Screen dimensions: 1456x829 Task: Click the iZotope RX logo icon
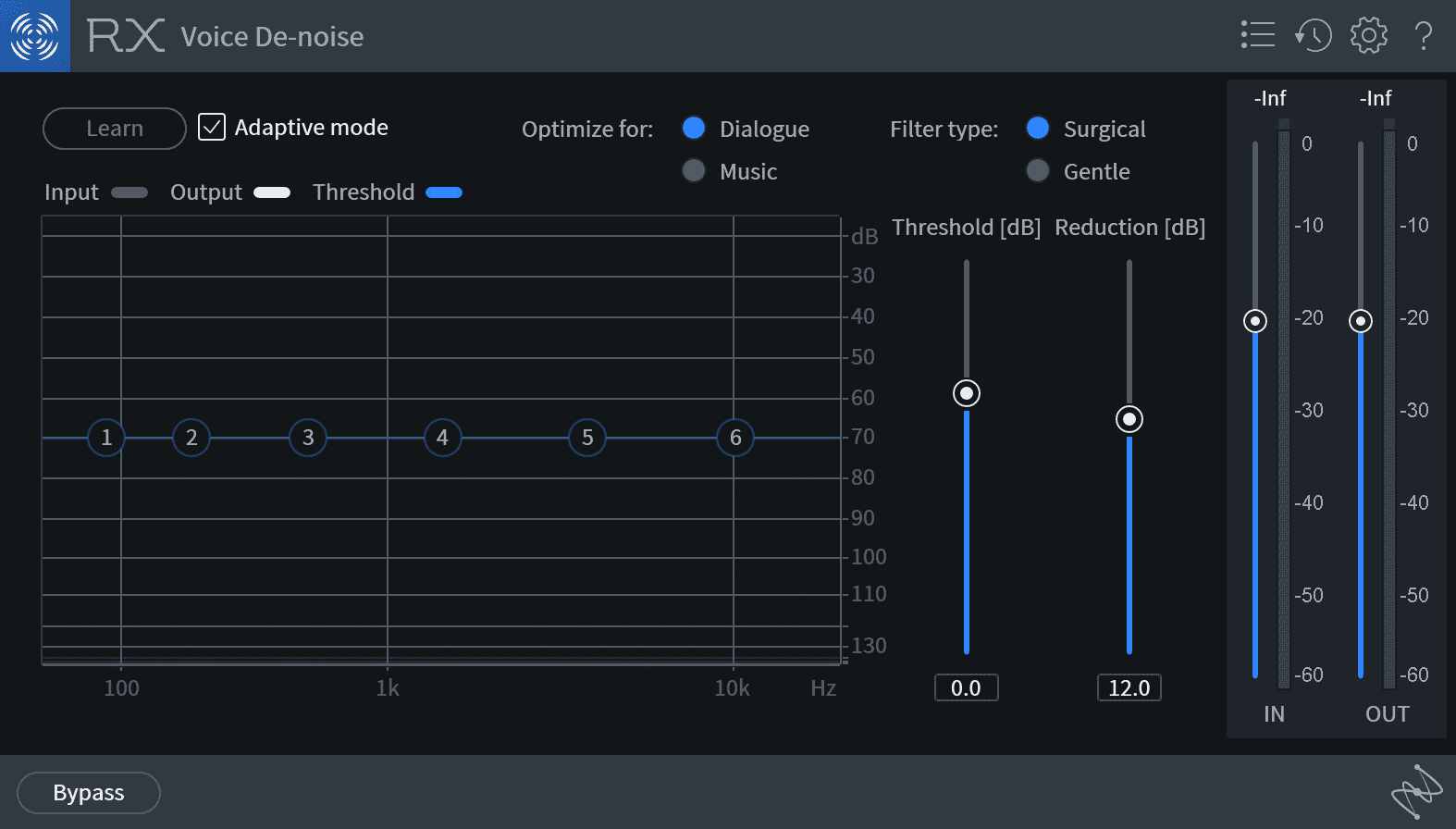35,36
